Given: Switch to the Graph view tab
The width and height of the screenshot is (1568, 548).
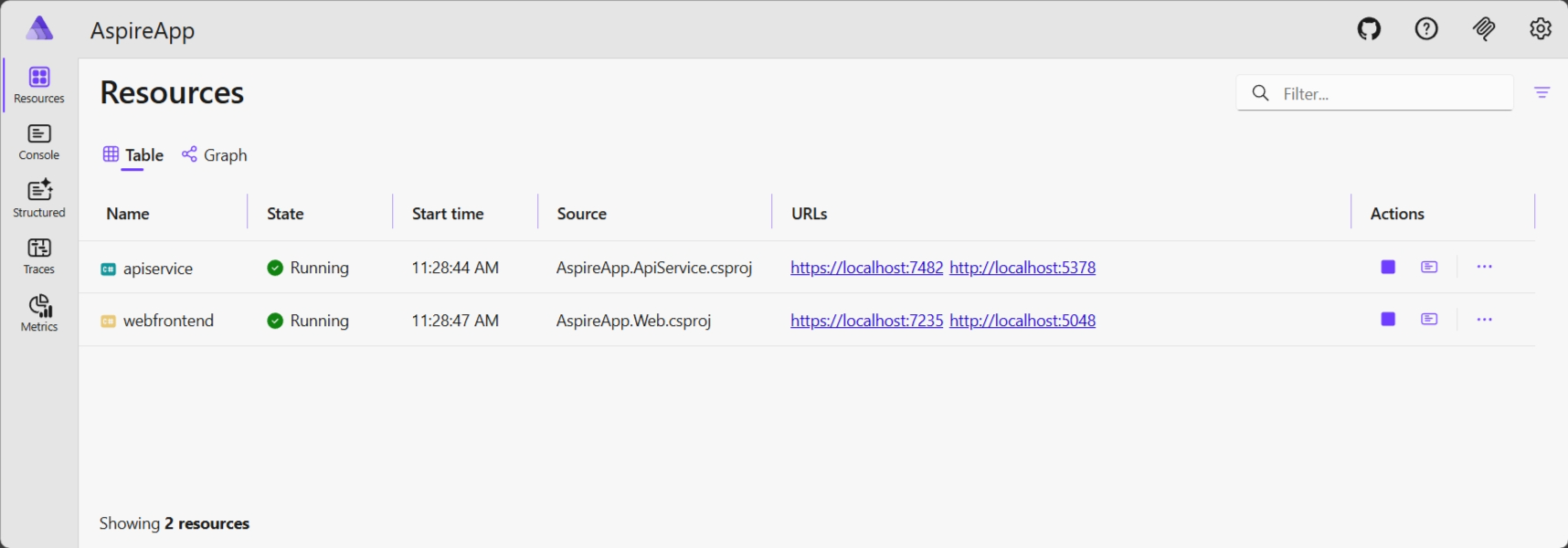Looking at the screenshot, I should click(215, 155).
